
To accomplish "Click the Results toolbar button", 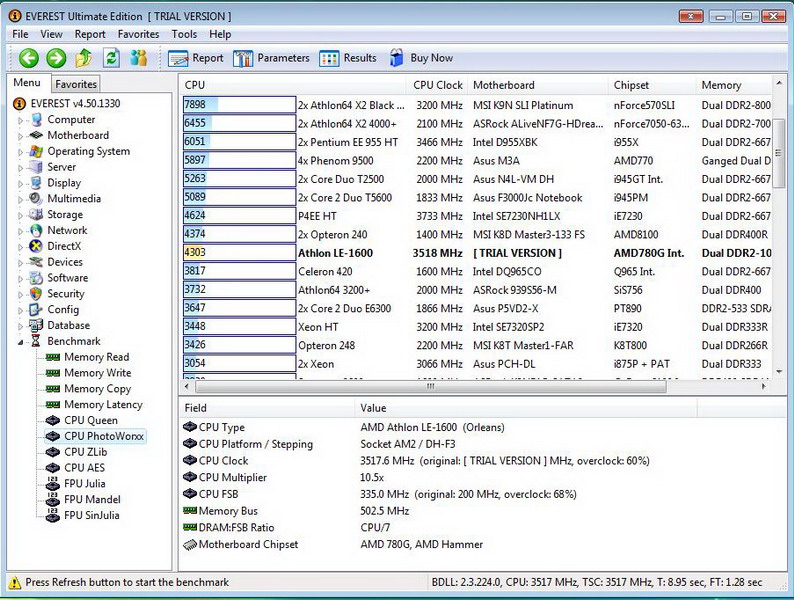I will pos(348,58).
